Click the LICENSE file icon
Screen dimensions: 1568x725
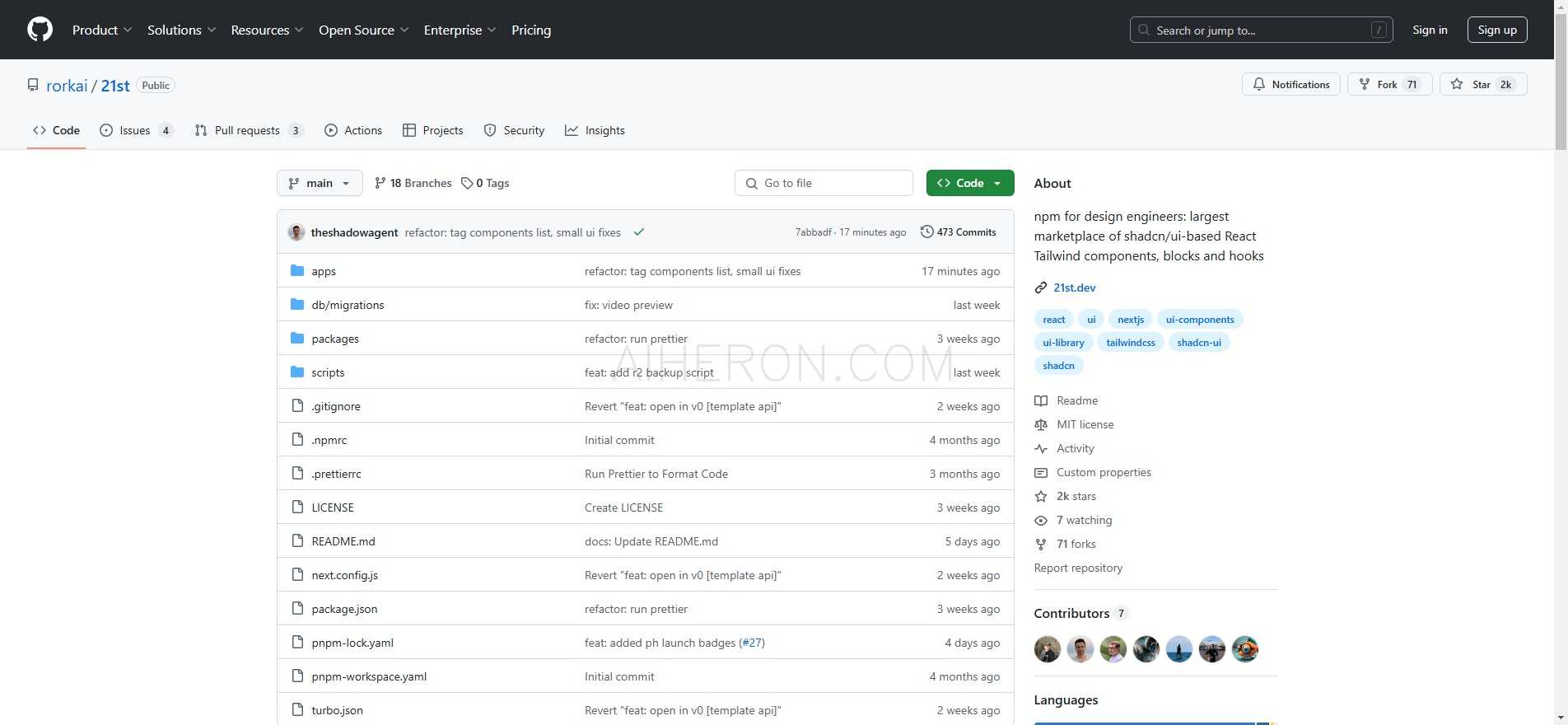297,507
